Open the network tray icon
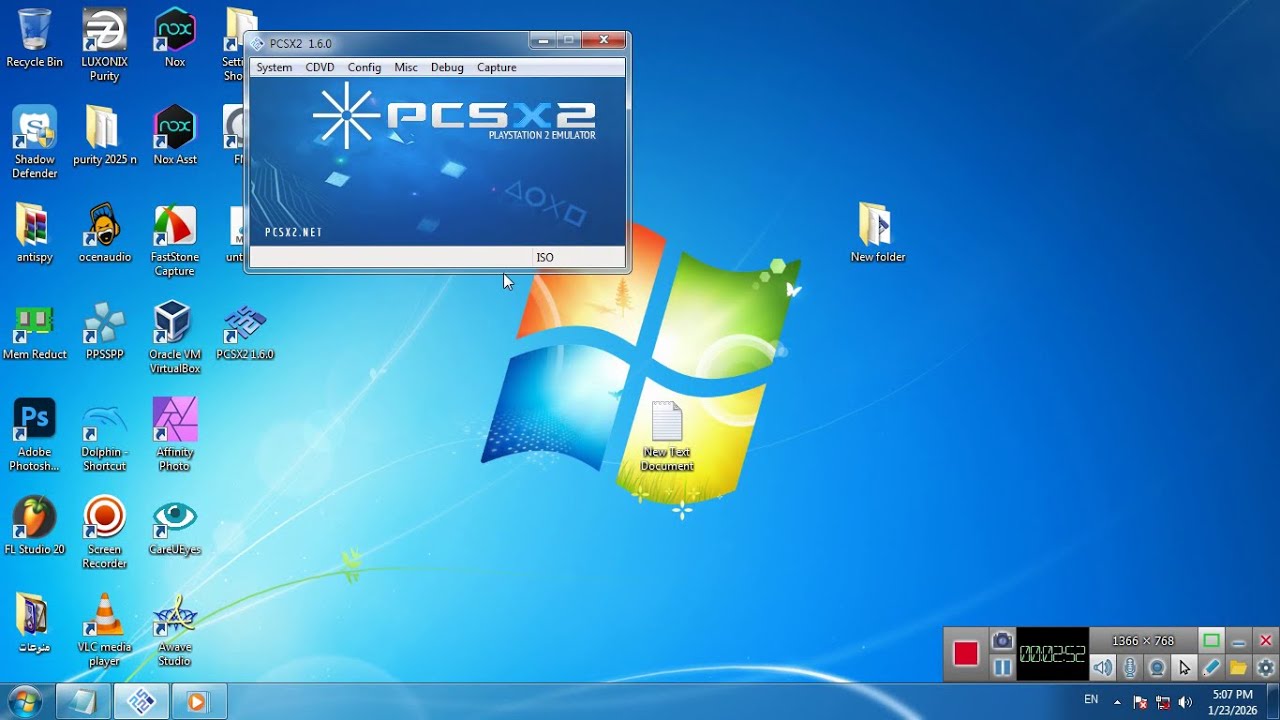 tap(1163, 702)
